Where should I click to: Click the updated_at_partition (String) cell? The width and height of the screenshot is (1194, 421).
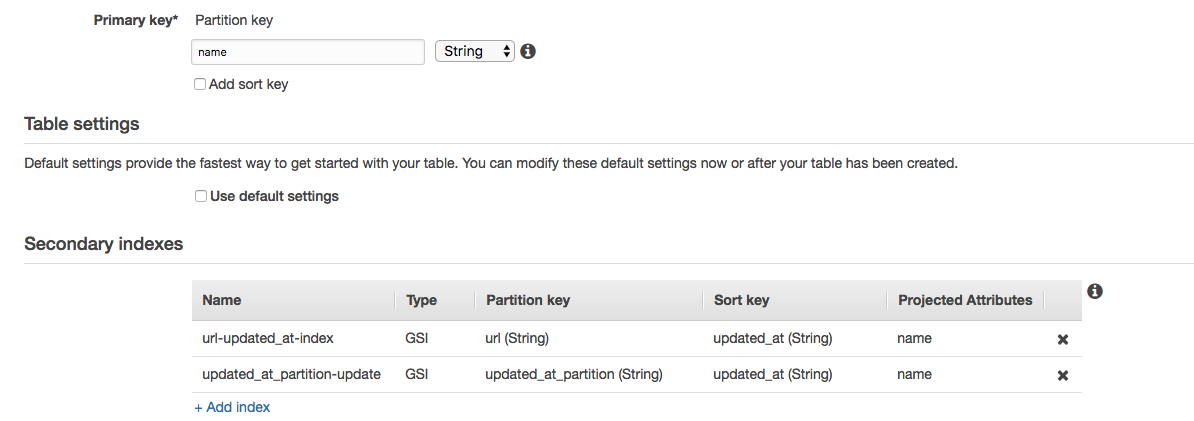[574, 375]
